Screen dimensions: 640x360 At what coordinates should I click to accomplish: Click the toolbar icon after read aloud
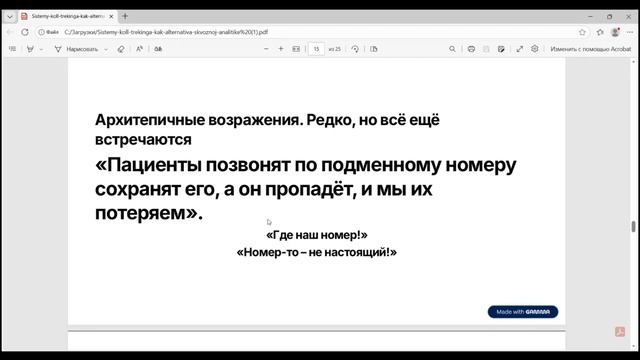click(158, 49)
